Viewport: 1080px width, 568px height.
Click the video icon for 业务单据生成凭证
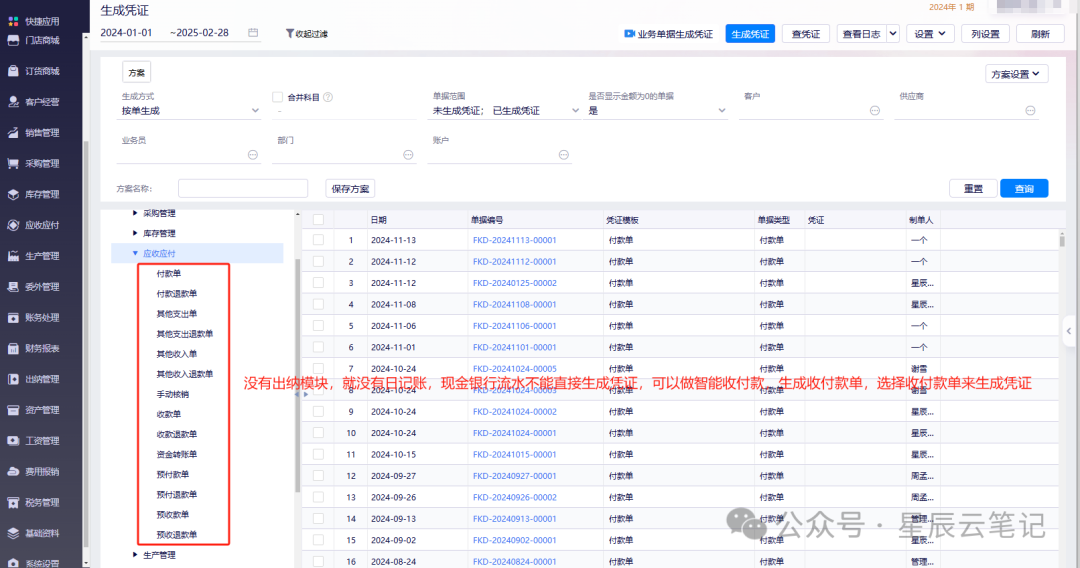(630, 34)
